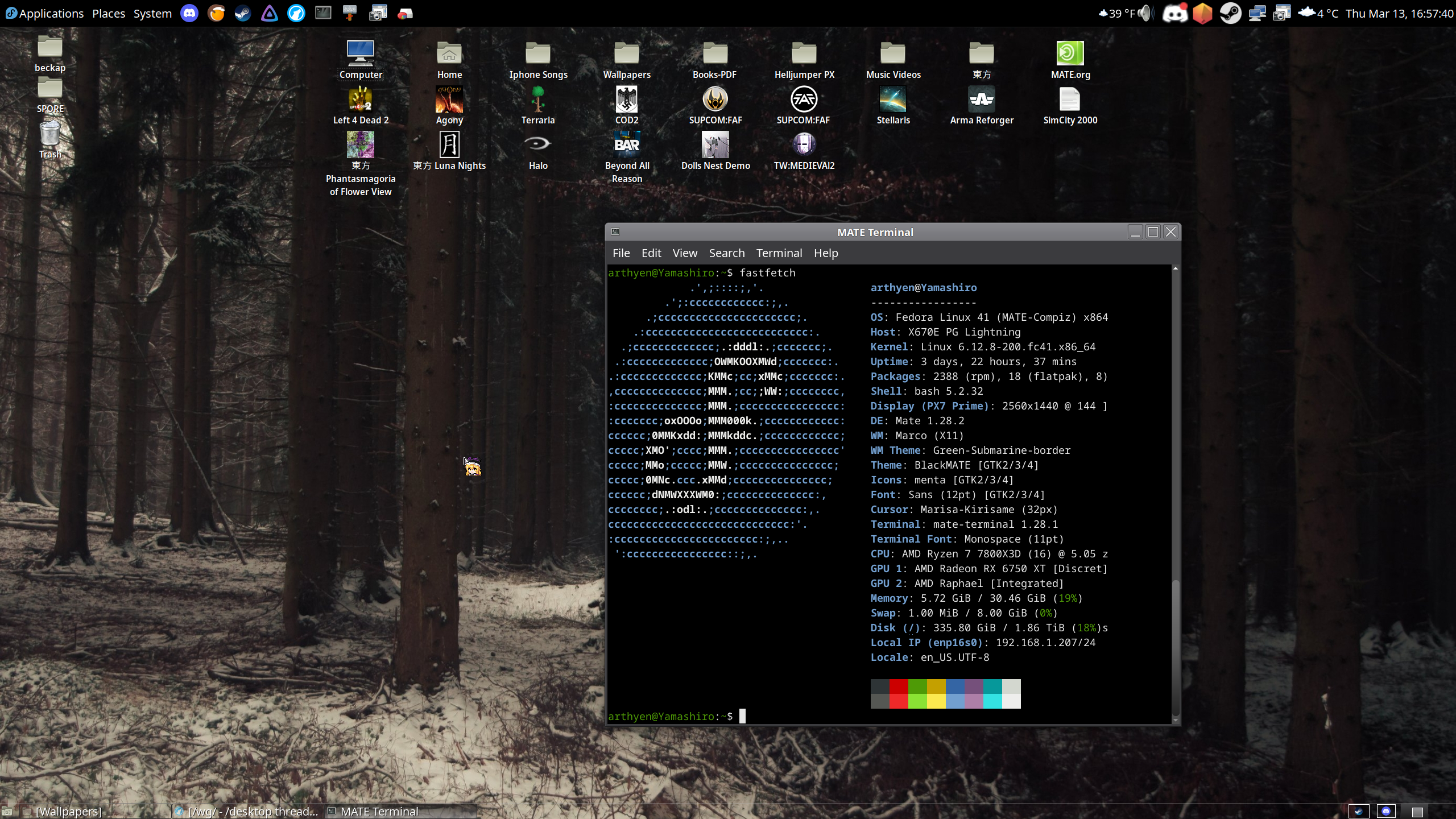Click the orange hexagon tray icon
The image size is (1456, 819).
[x=1203, y=13]
